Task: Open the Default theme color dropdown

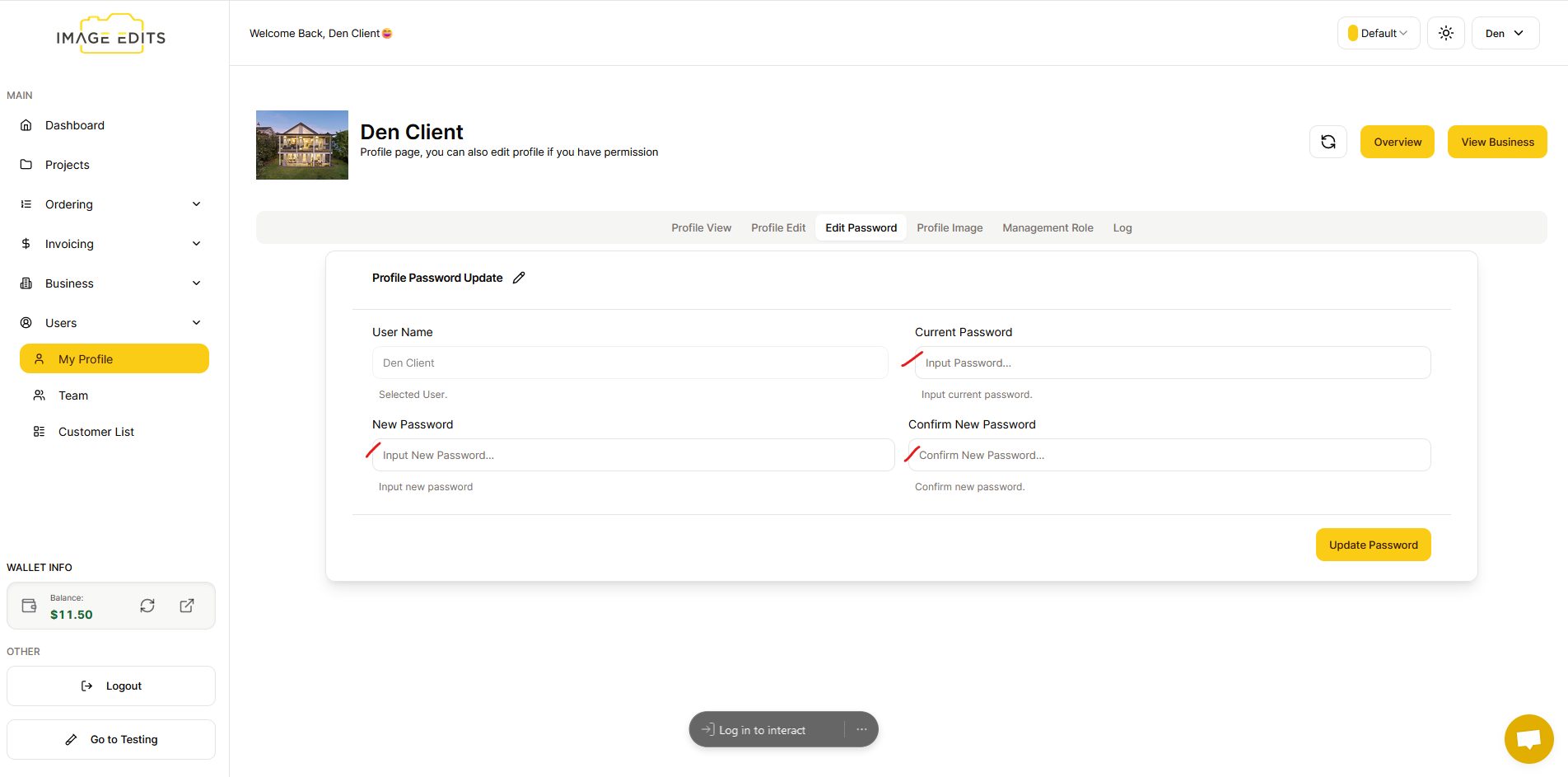Action: pyautogui.click(x=1378, y=33)
